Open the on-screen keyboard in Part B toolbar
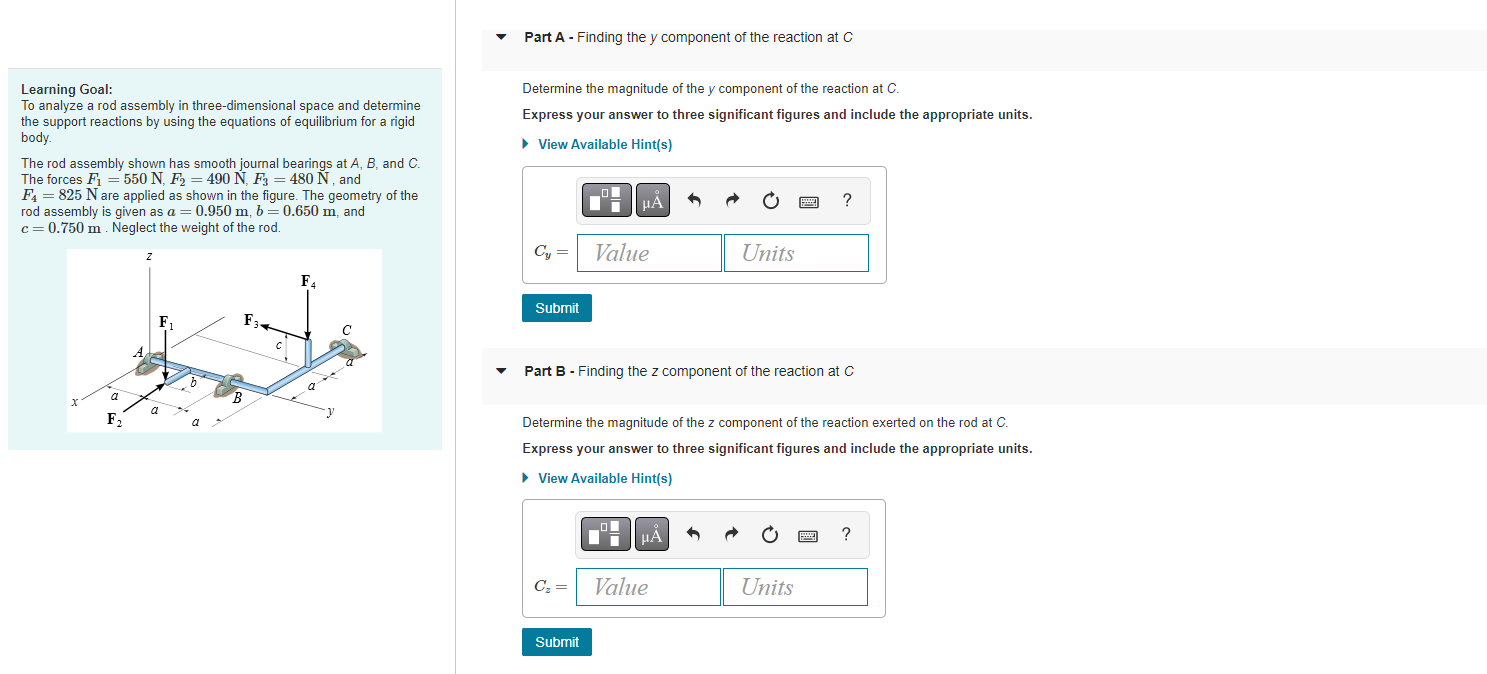The image size is (1487, 674). point(808,533)
